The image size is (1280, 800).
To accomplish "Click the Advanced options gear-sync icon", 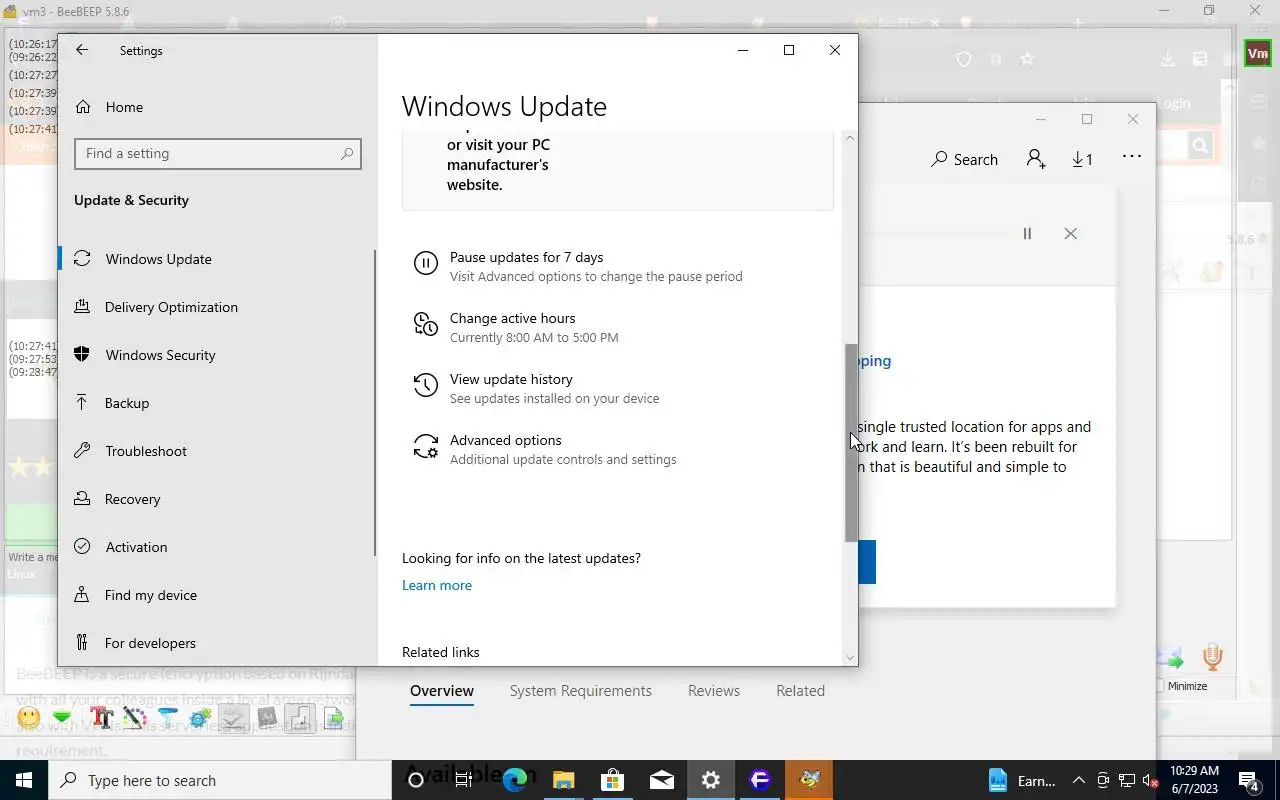I will 425,446.
